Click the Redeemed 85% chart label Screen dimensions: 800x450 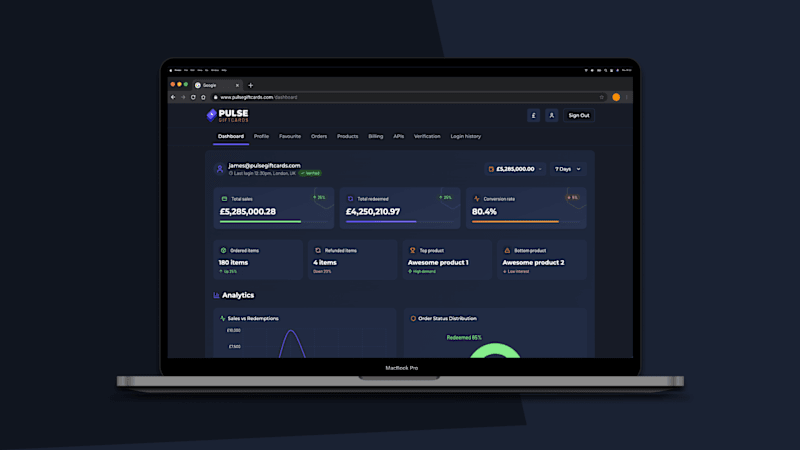(464, 338)
